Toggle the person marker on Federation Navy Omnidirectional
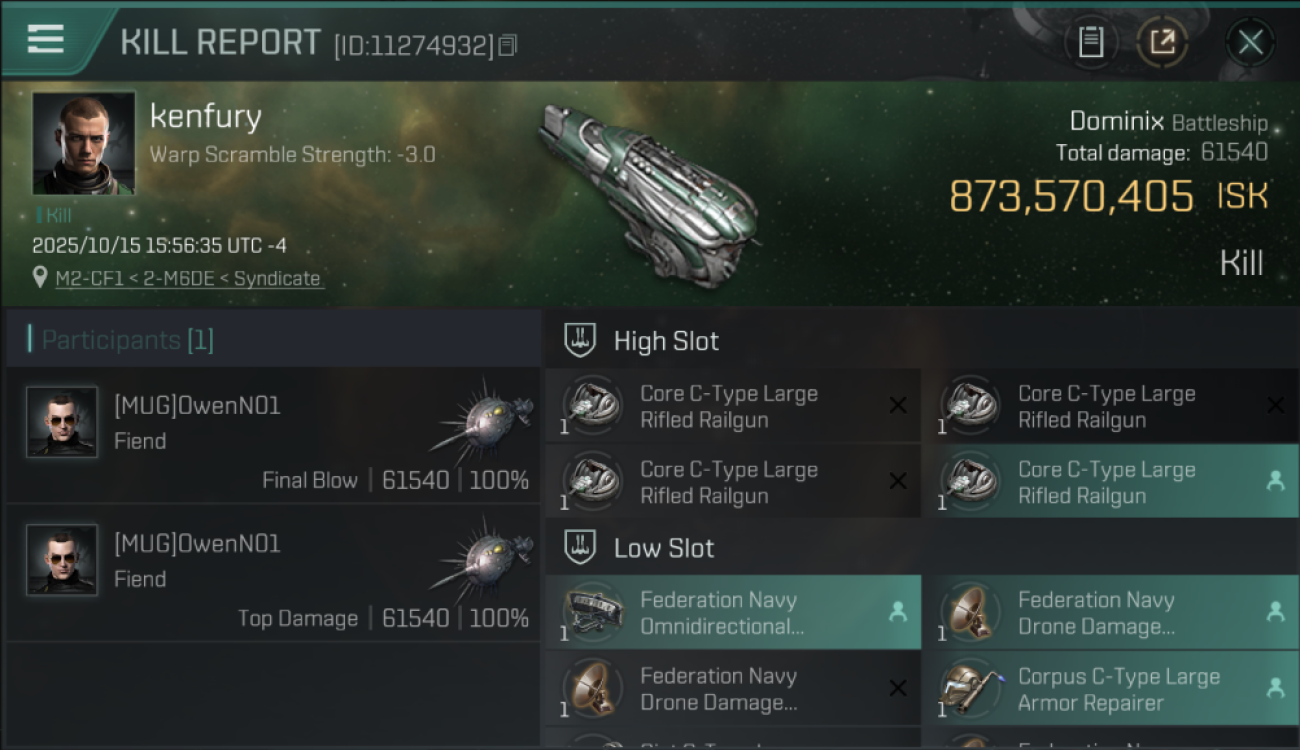Viewport: 1300px width, 750px height. point(897,612)
